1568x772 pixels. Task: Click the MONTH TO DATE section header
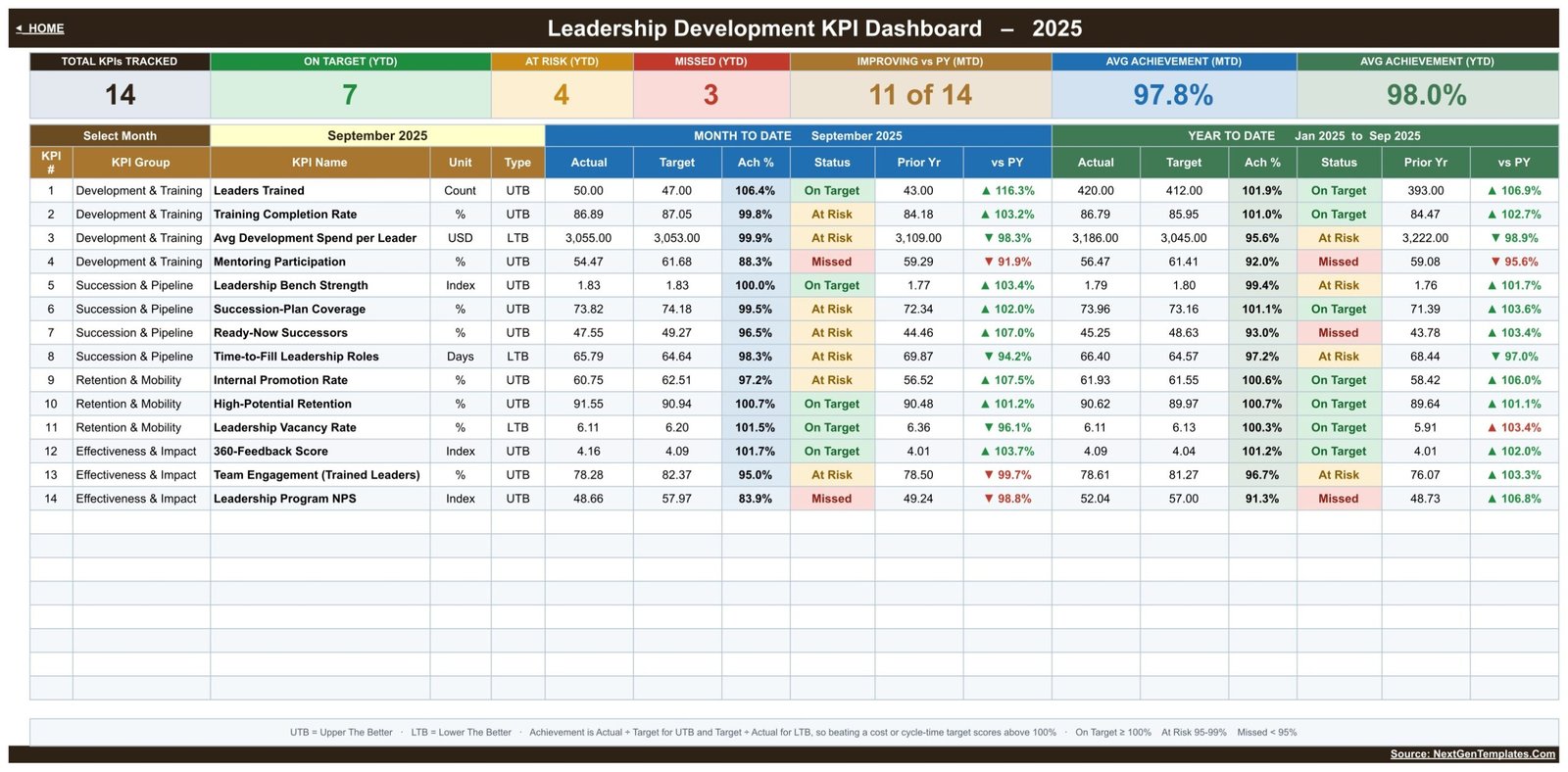tap(799, 136)
